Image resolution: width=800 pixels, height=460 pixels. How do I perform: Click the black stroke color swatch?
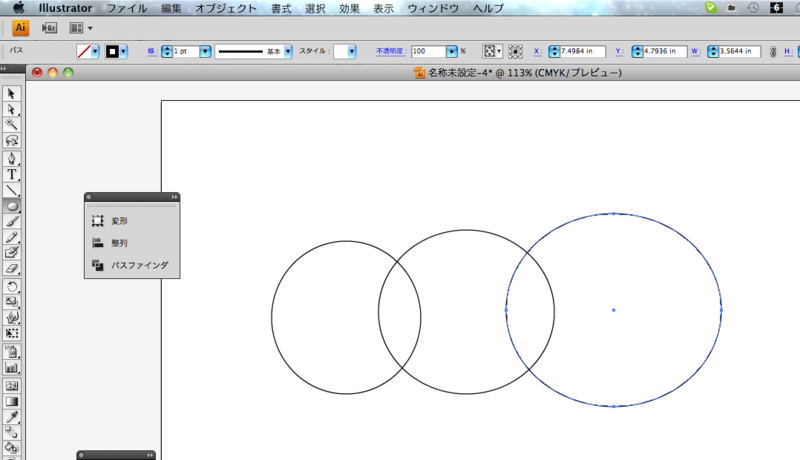click(x=112, y=51)
